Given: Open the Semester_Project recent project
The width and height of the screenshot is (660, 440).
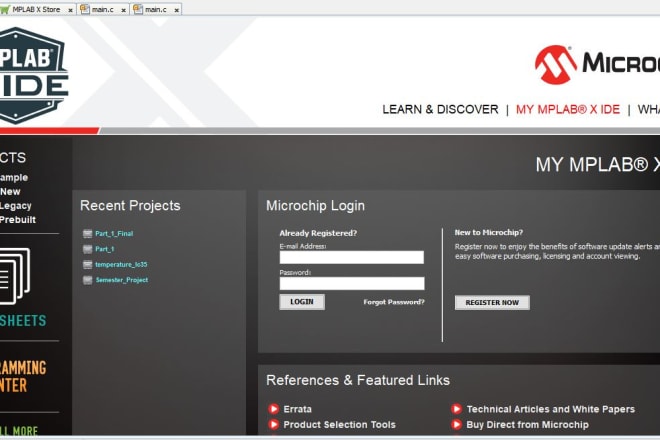Looking at the screenshot, I should point(122,280).
